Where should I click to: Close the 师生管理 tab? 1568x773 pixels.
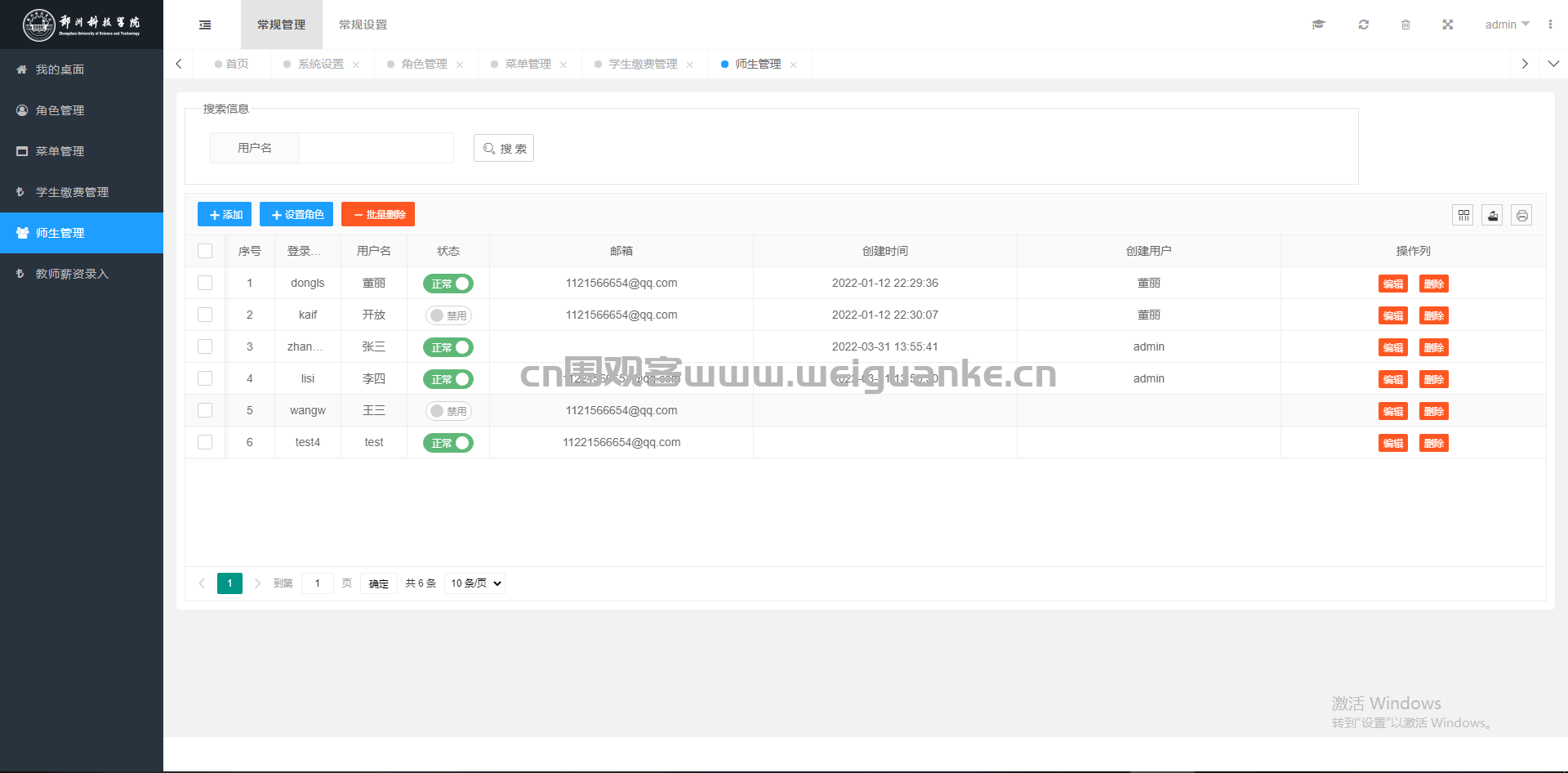click(x=793, y=65)
